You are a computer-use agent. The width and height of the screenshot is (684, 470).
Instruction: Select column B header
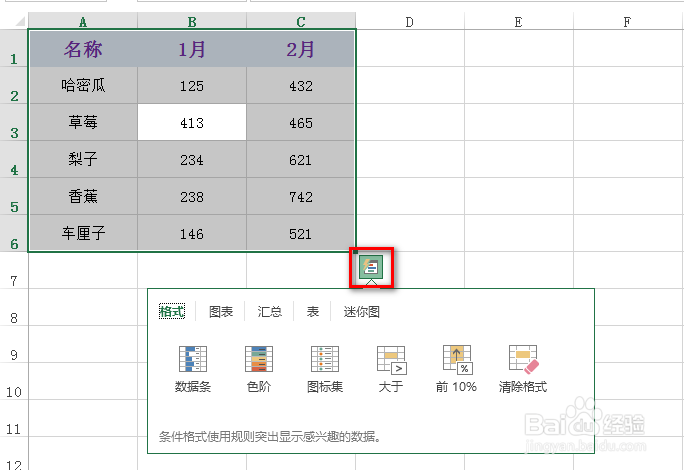(192, 21)
